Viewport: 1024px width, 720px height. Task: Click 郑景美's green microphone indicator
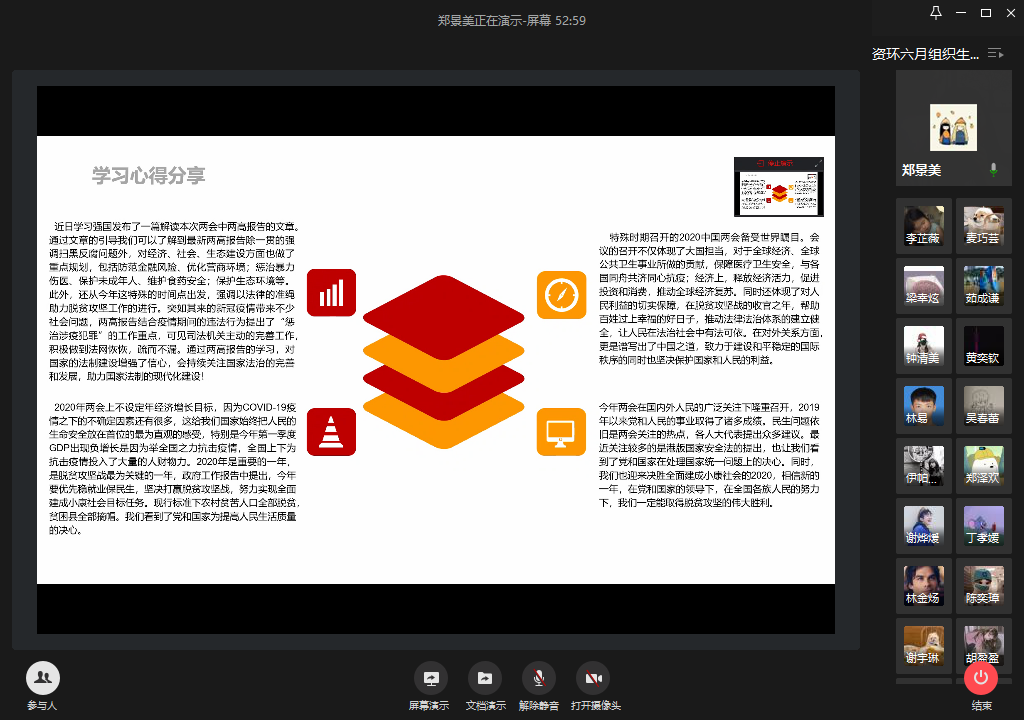[x=993, y=170]
